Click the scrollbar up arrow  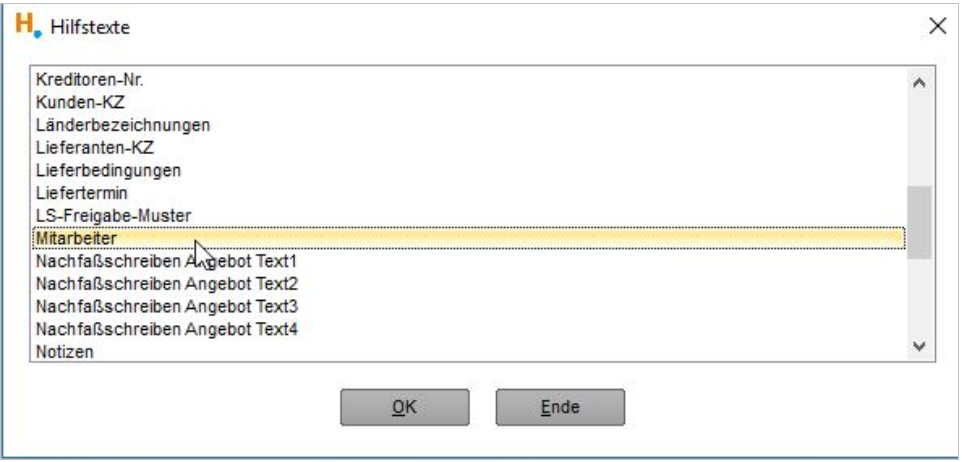(919, 83)
